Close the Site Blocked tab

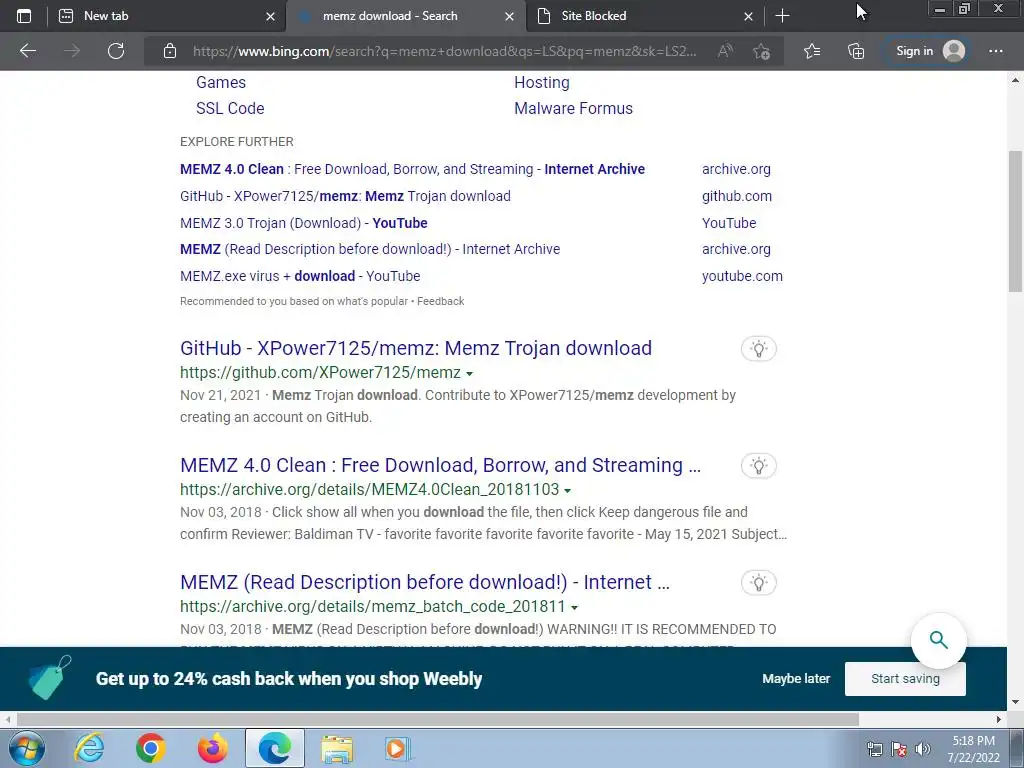coord(748,16)
